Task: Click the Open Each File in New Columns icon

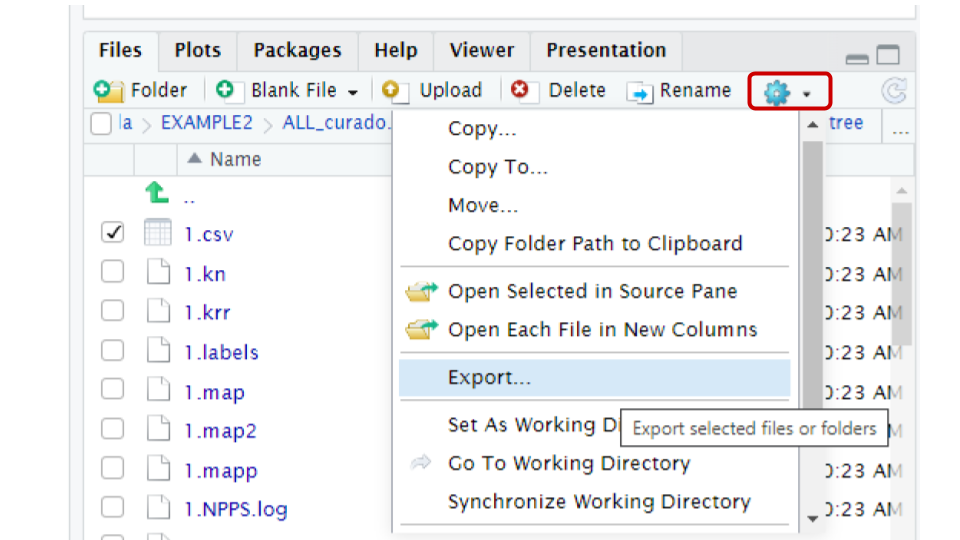Action: [422, 329]
